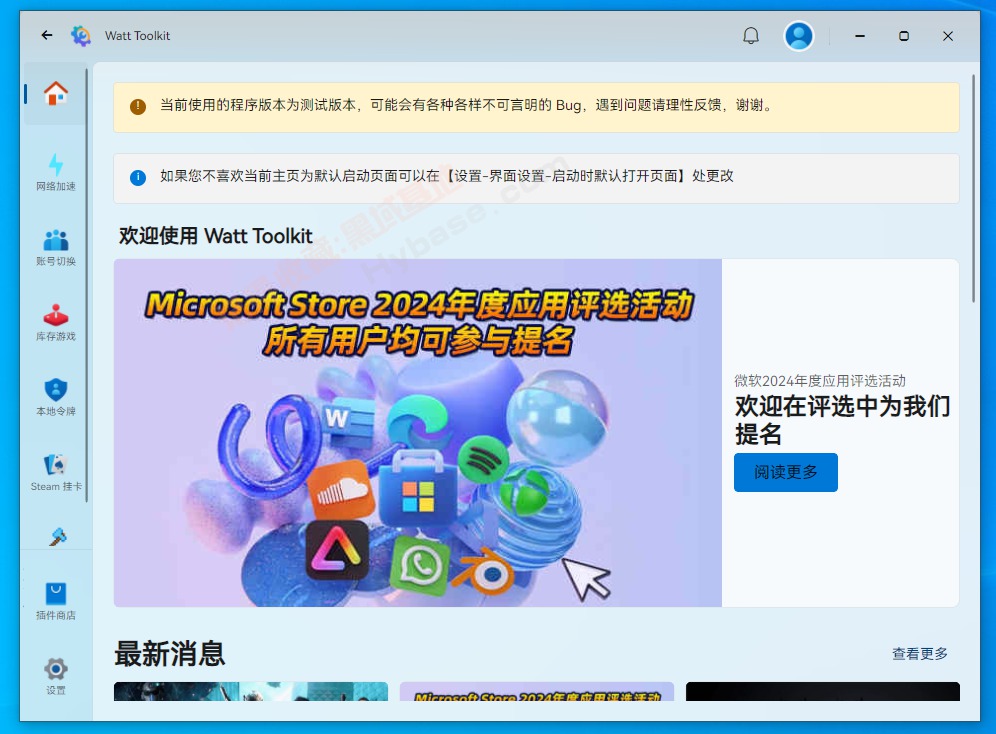The image size is (996, 734).
Task: Open 网络加速 network acceleration page
Action: (x=56, y=172)
